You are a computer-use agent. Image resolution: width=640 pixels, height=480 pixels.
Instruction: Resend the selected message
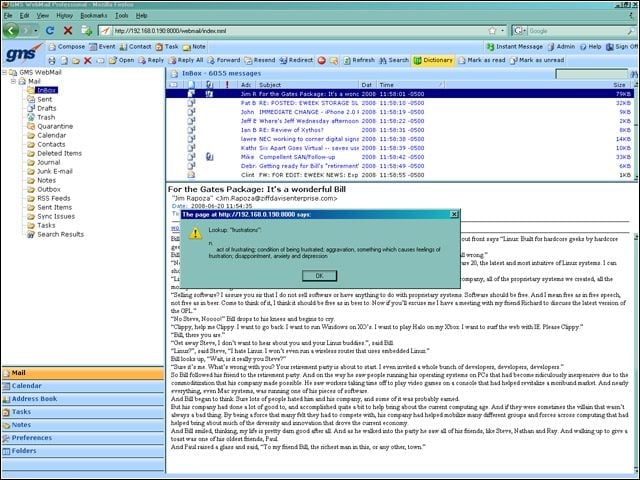coord(260,60)
